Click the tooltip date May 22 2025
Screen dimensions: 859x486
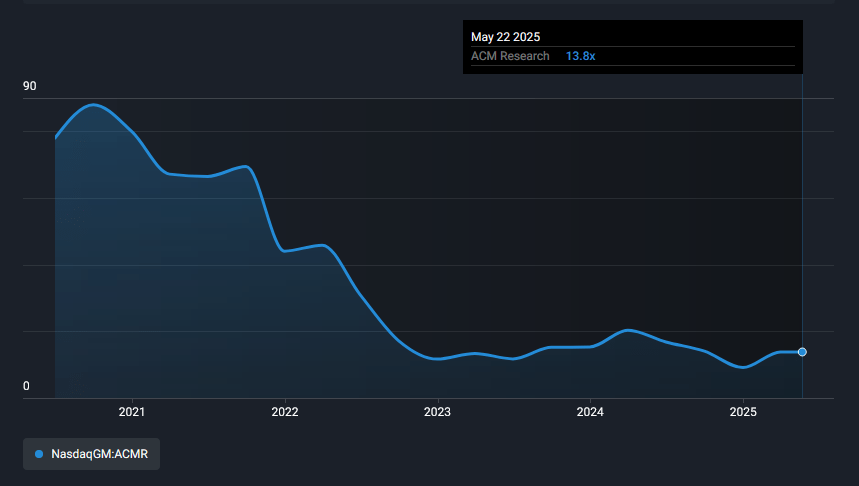click(x=506, y=37)
